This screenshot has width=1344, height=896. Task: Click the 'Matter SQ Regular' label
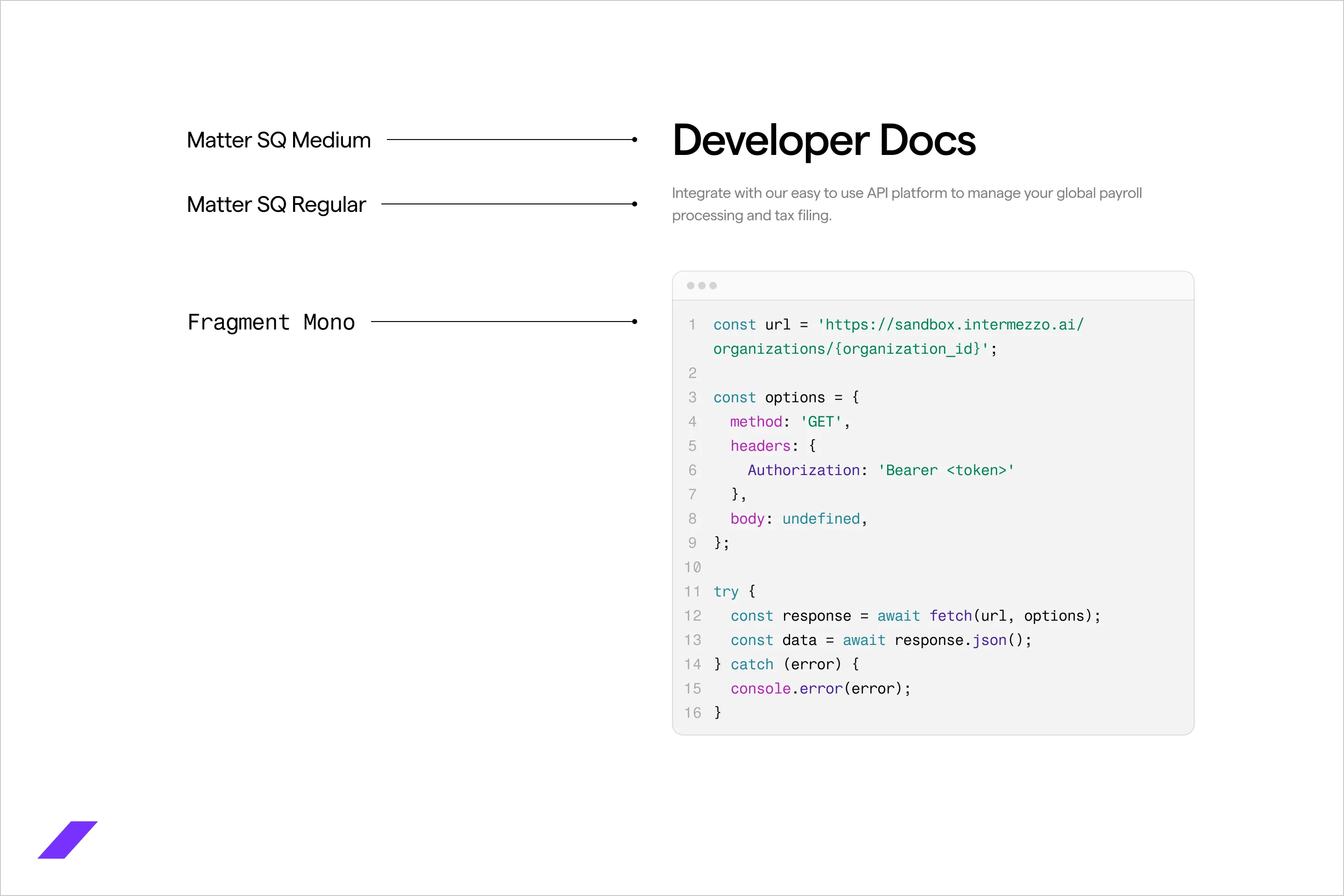coord(277,204)
